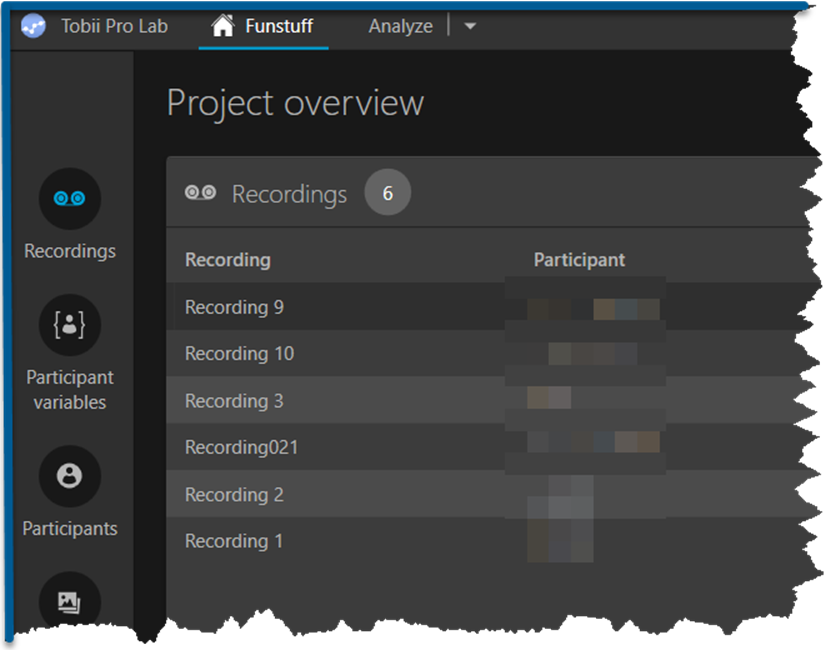Select the Recording 9 row
The width and height of the screenshot is (831, 650).
234,308
